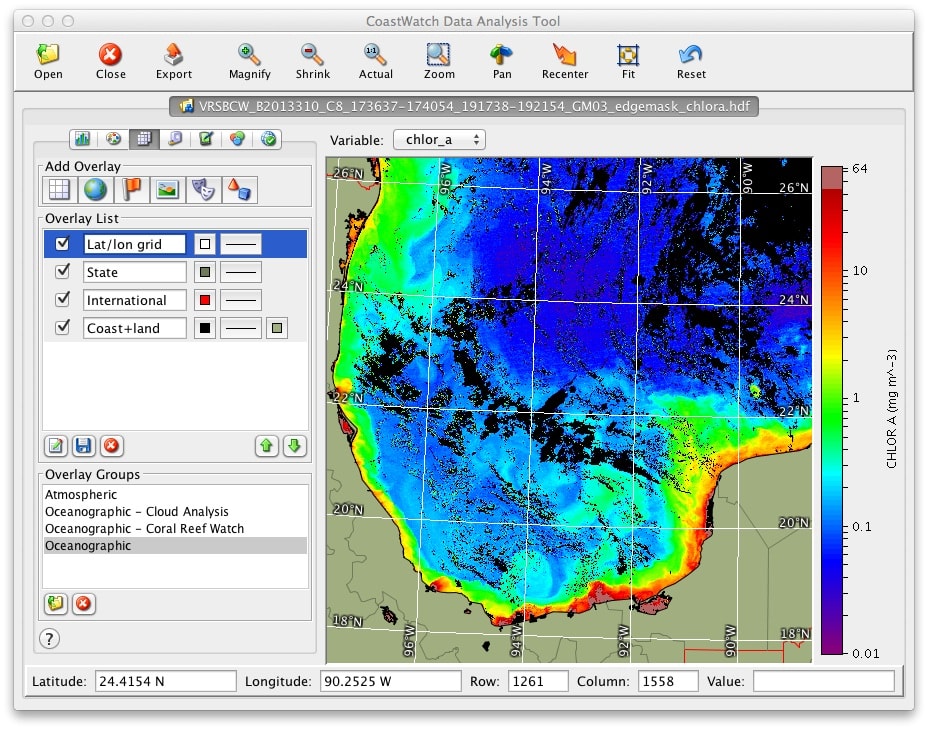Click the red International color swatch

click(204, 300)
